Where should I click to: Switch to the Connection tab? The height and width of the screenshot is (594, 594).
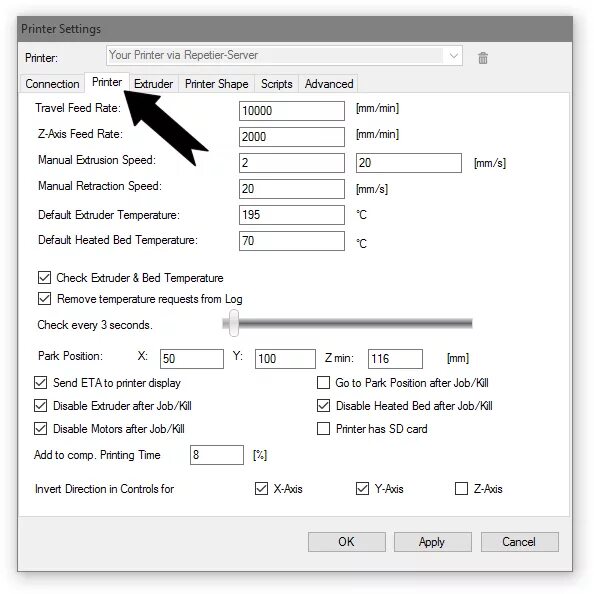52,84
